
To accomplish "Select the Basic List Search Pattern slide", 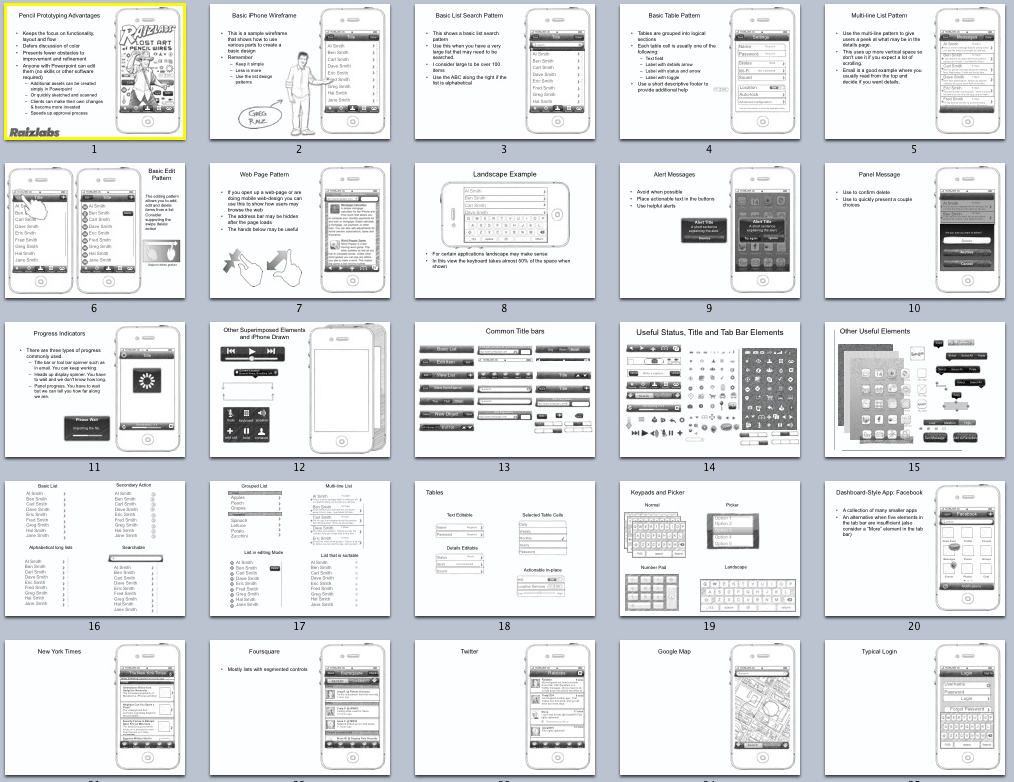I will click(x=505, y=71).
